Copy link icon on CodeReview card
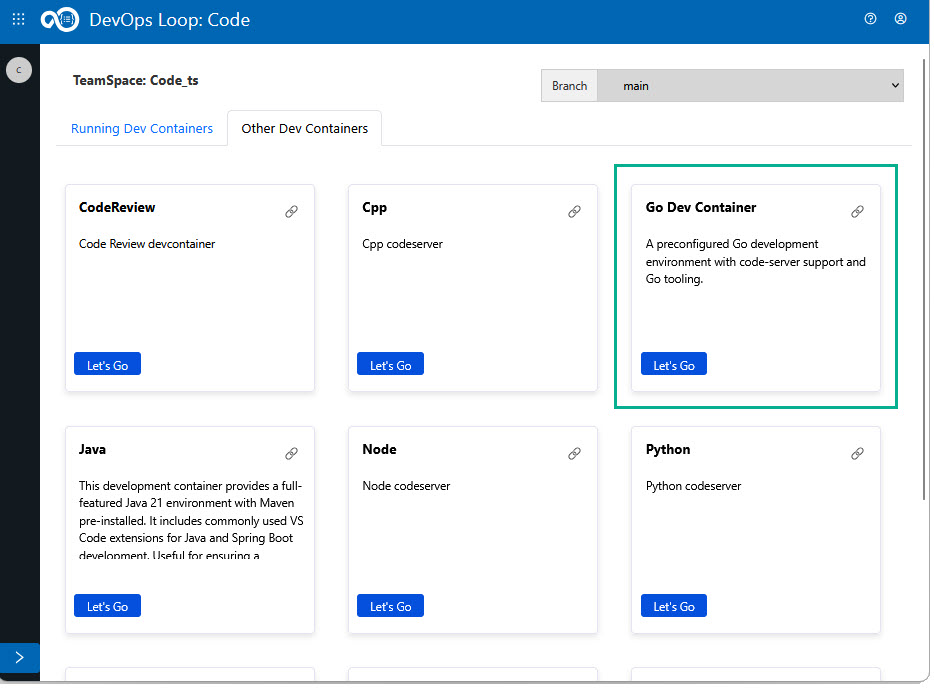This screenshot has height=690, width=934. point(291,212)
